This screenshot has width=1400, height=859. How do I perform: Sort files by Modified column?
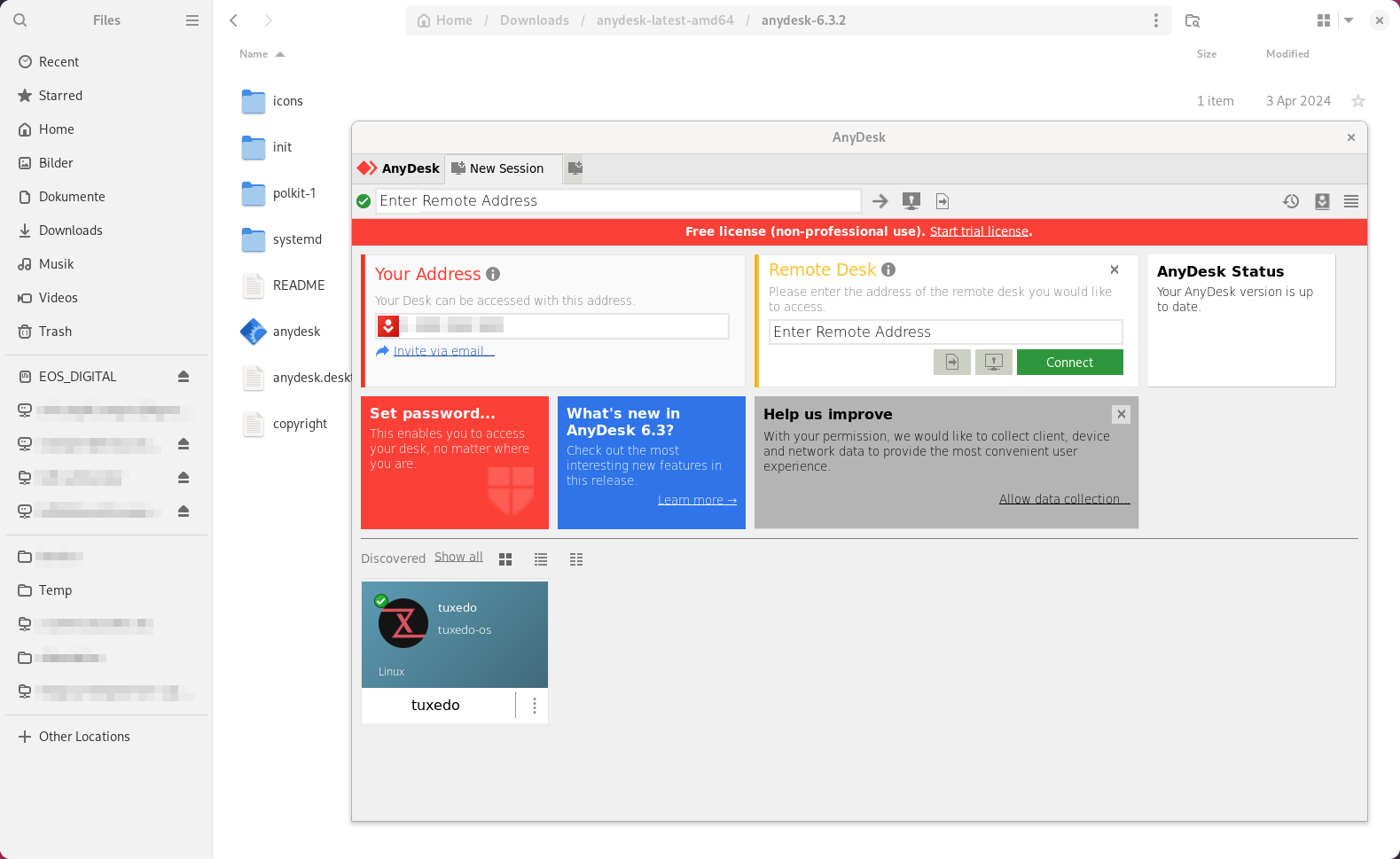1287,54
